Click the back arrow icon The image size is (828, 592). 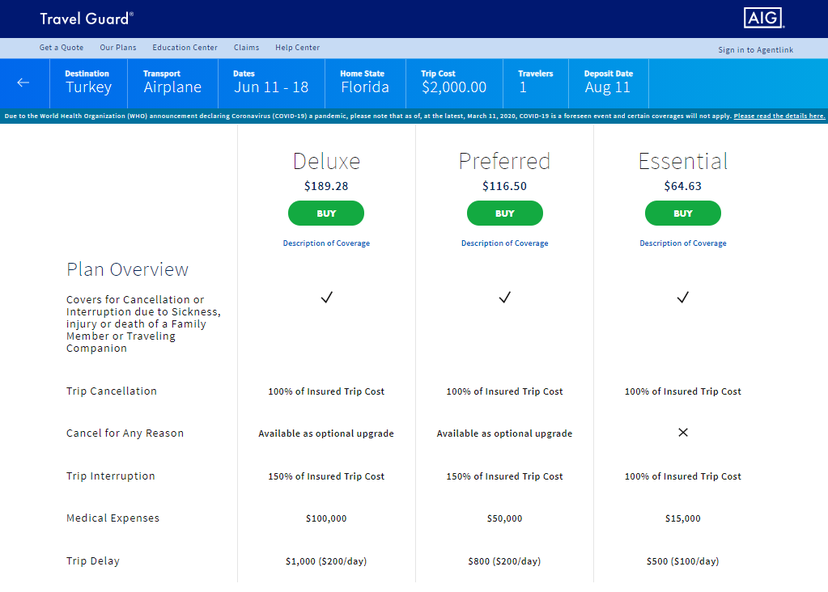(x=23, y=83)
